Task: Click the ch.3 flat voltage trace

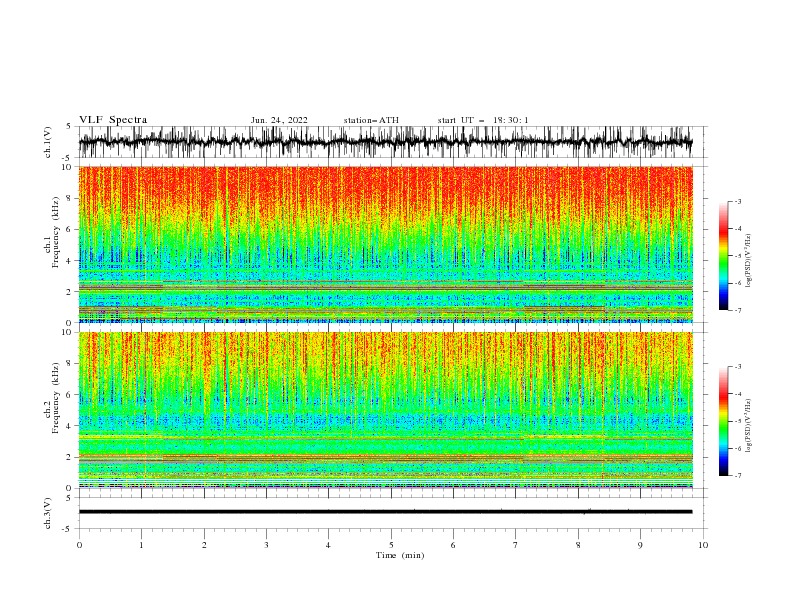Action: coord(385,512)
